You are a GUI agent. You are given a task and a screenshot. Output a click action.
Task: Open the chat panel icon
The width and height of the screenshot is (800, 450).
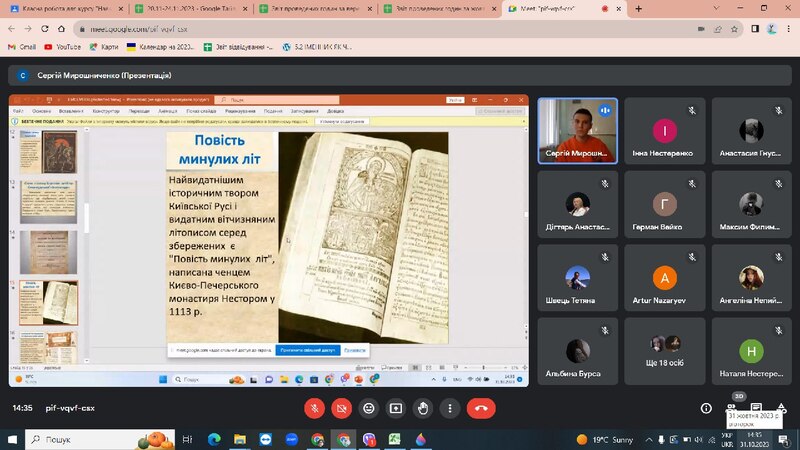pos(756,407)
